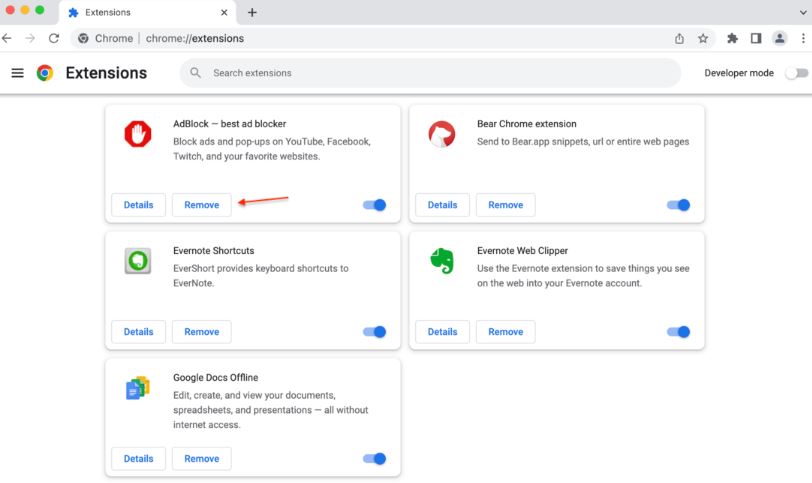Viewport: 812px width, 483px height.
Task: Turn off Evernote Web Clipper
Action: (x=678, y=332)
